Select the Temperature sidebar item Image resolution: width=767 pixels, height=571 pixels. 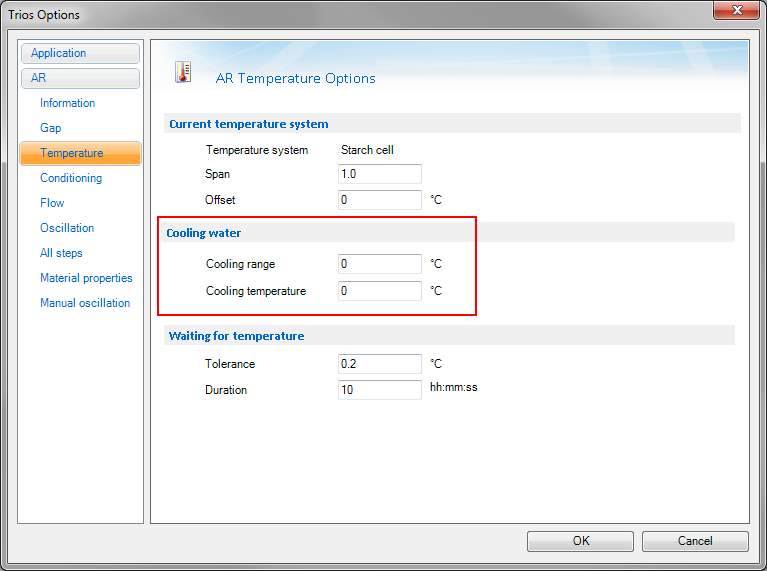tap(80, 153)
